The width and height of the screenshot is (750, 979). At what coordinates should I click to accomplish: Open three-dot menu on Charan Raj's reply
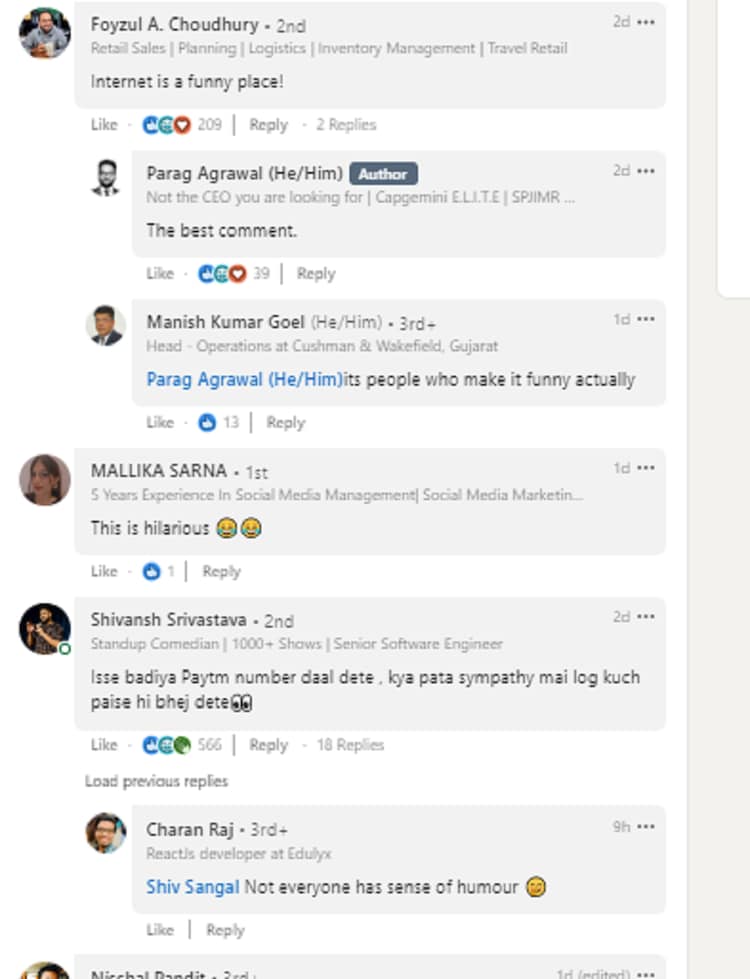646,827
